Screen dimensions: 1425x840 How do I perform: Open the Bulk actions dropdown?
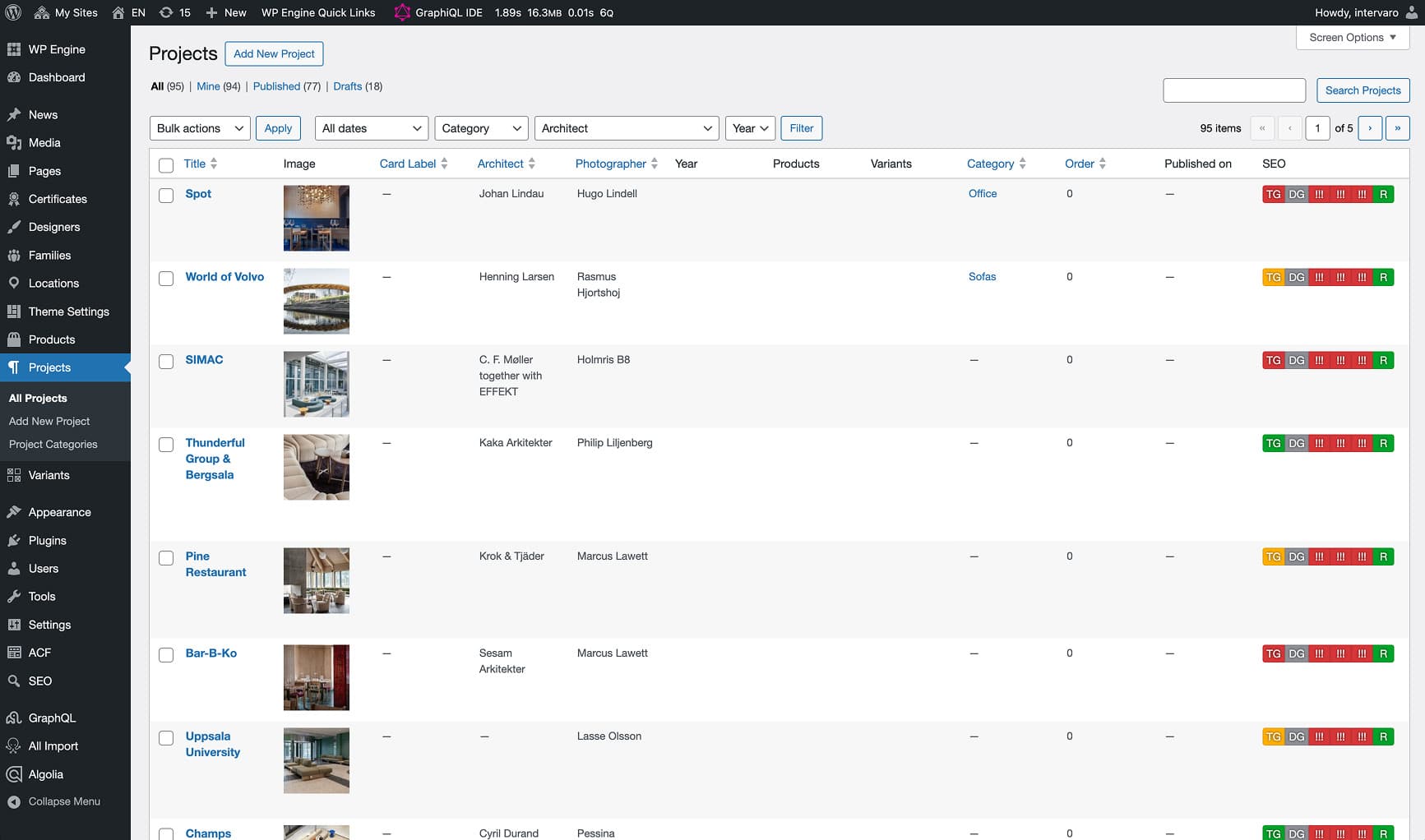coord(199,127)
